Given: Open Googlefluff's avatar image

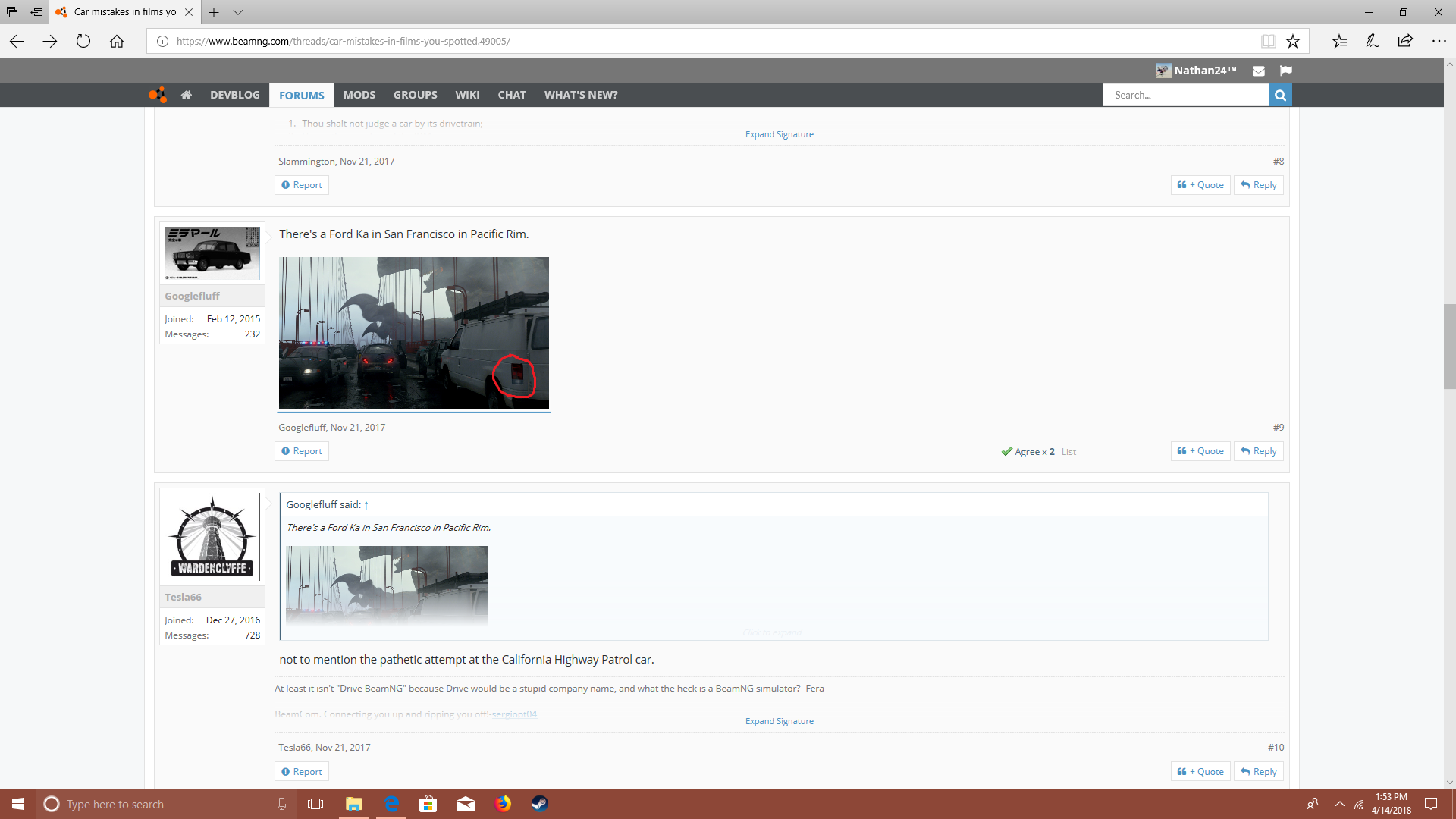Looking at the screenshot, I should coord(212,253).
